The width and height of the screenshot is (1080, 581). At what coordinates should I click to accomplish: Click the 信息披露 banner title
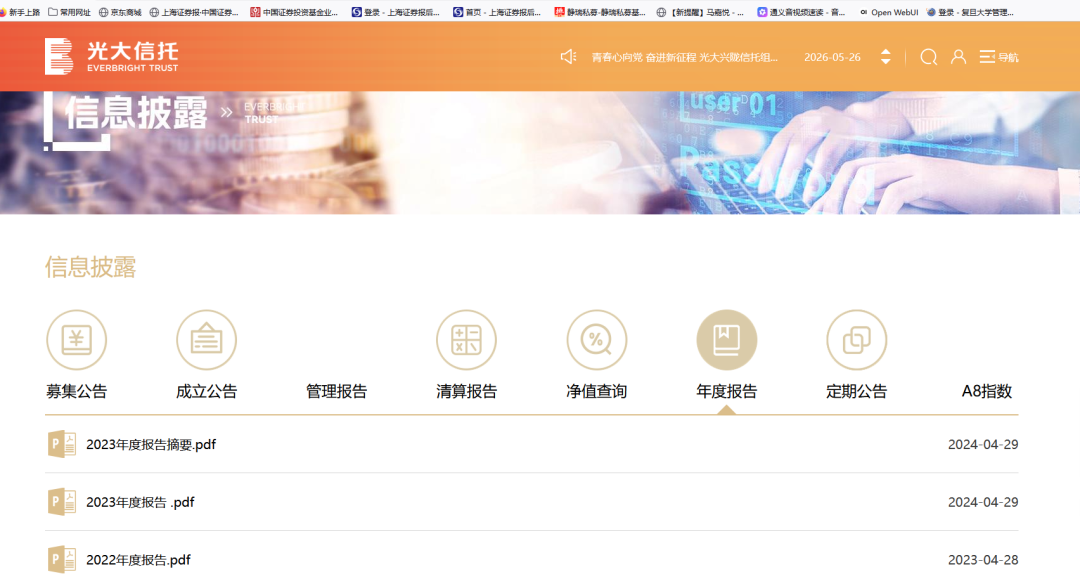[x=136, y=112]
